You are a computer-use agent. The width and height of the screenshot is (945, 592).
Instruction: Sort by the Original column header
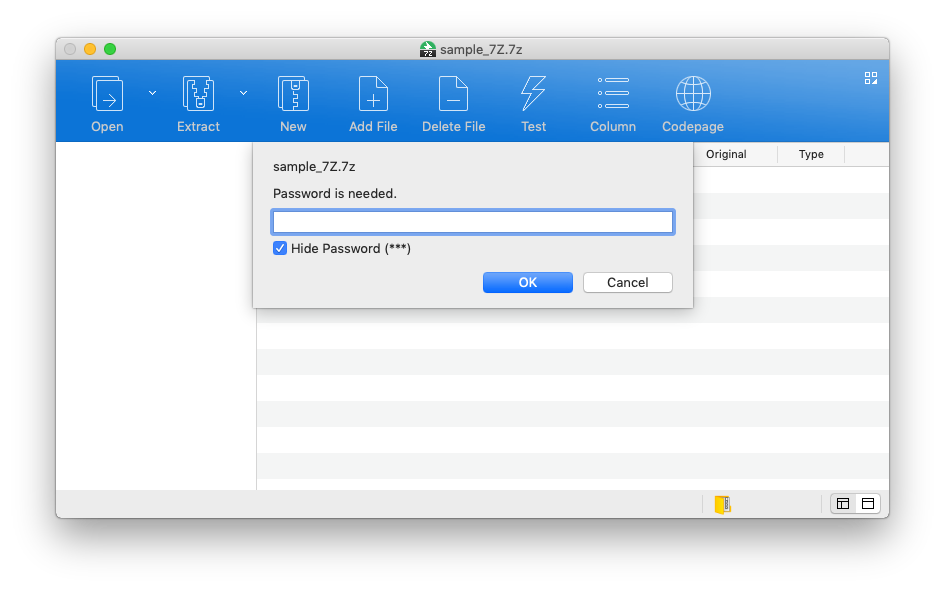pyautogui.click(x=726, y=154)
